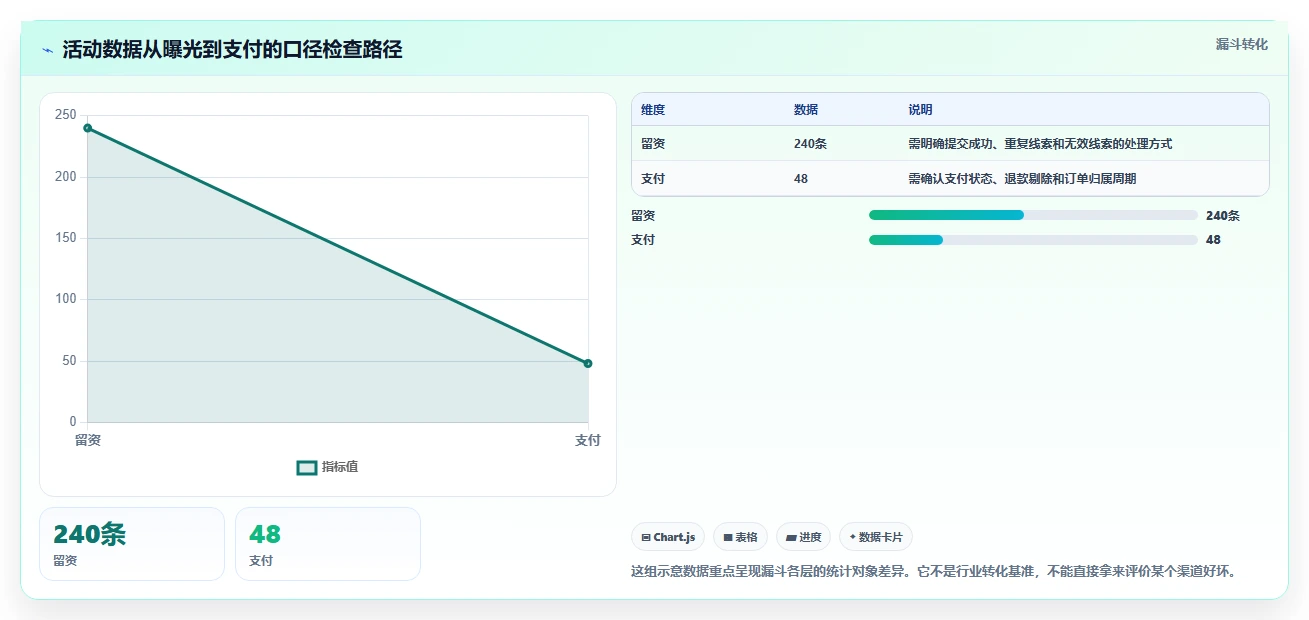
Task: Click the 漏斗转化 label in the header
Action: pos(1242,44)
